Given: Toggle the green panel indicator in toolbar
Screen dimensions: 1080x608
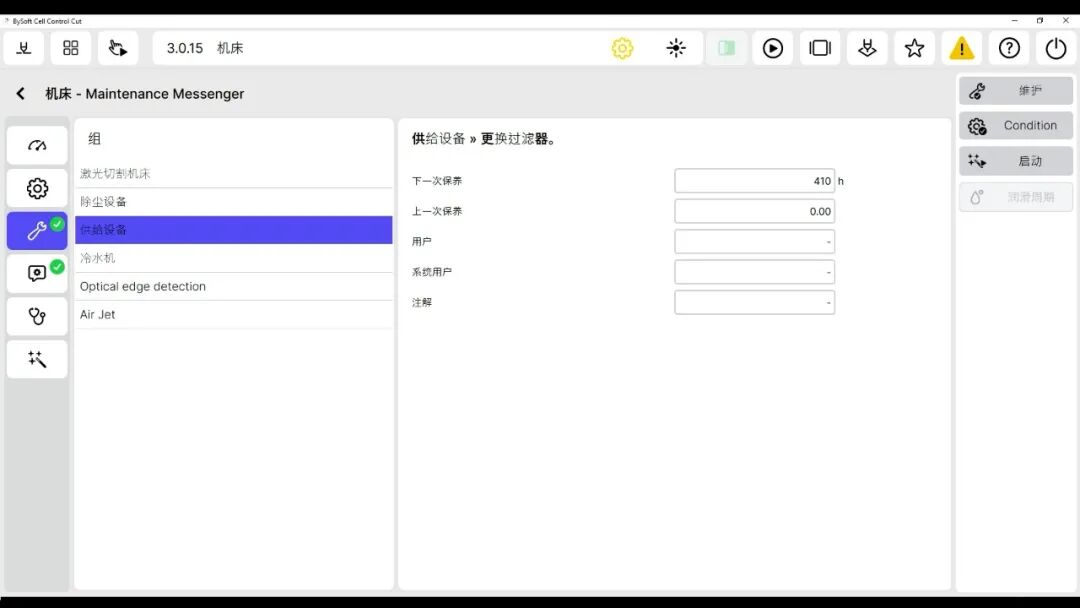Looking at the screenshot, I should click(x=727, y=48).
